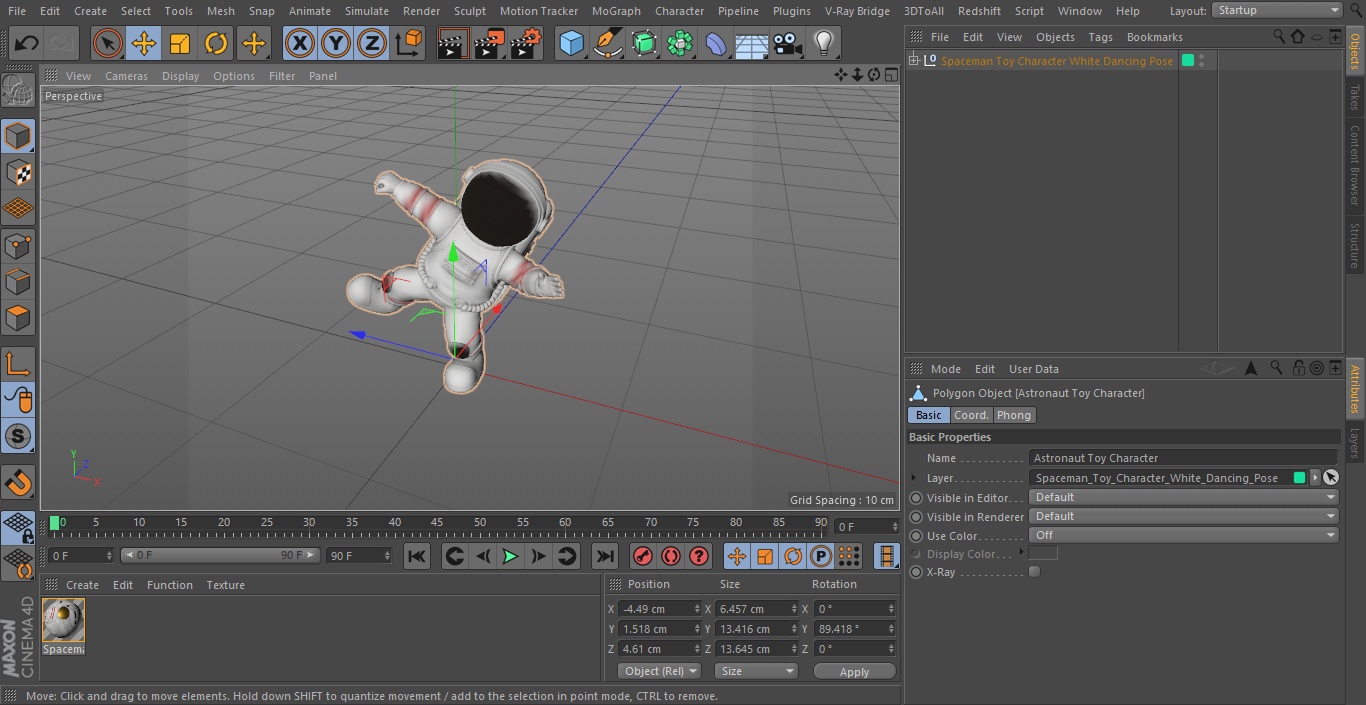Toggle Parameter keyframe button

[x=821, y=556]
